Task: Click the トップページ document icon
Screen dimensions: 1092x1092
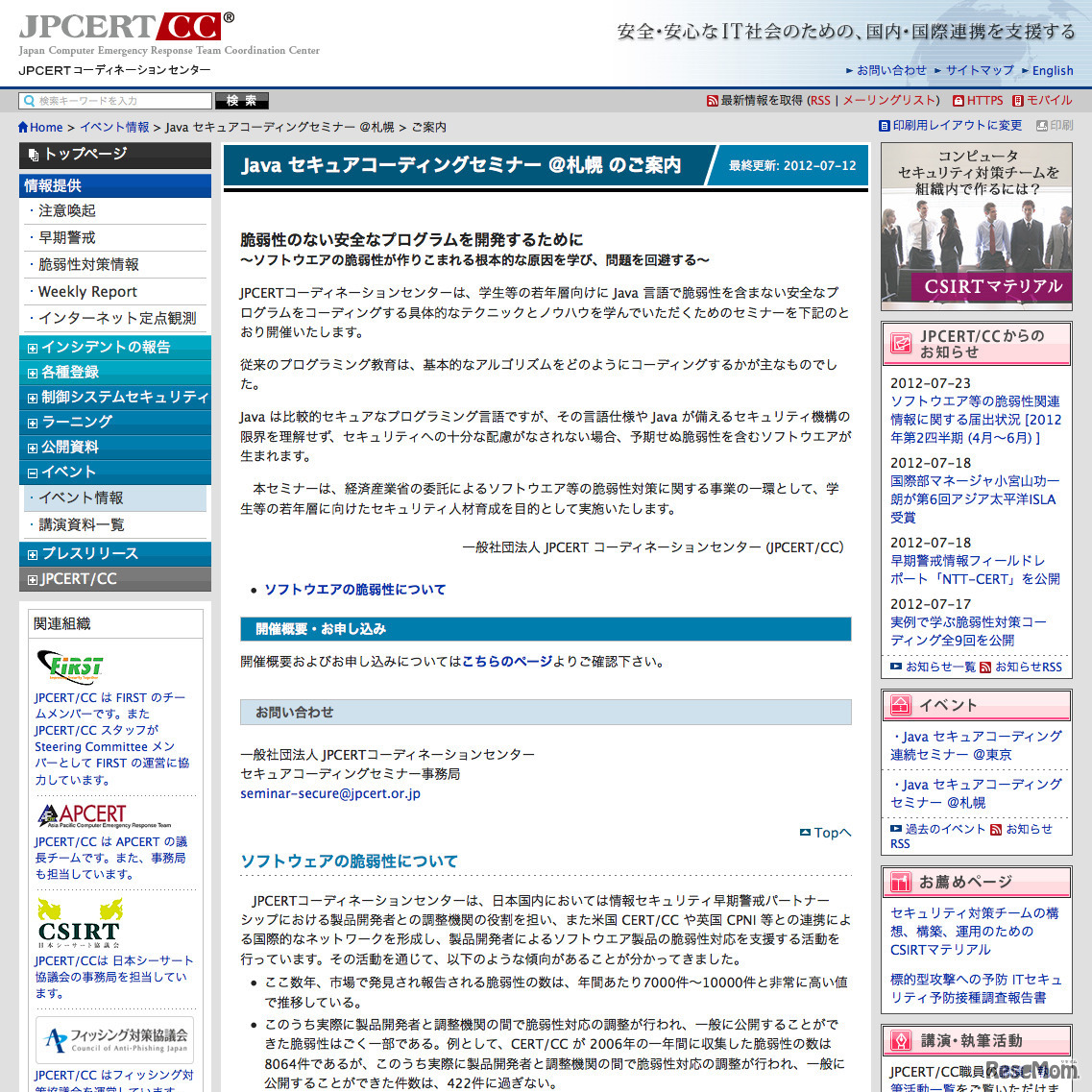Action: [x=34, y=155]
